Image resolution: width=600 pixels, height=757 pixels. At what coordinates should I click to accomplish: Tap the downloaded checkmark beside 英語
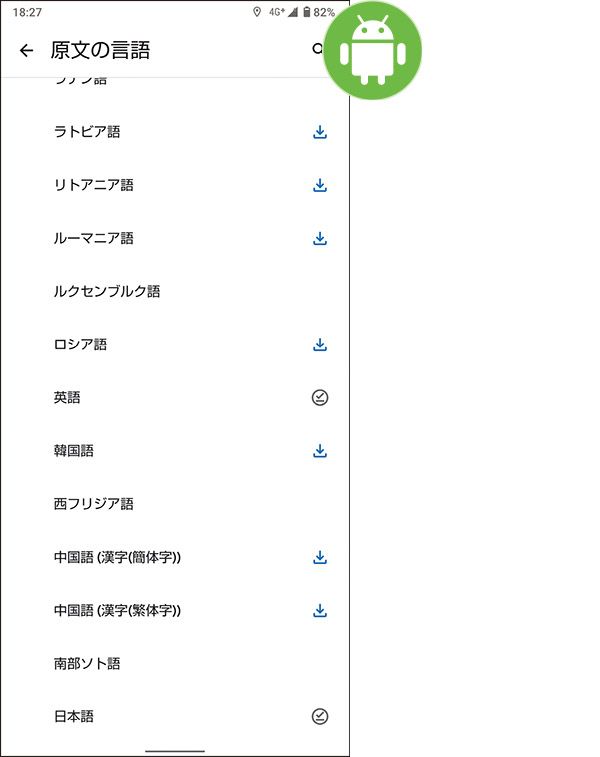point(320,397)
